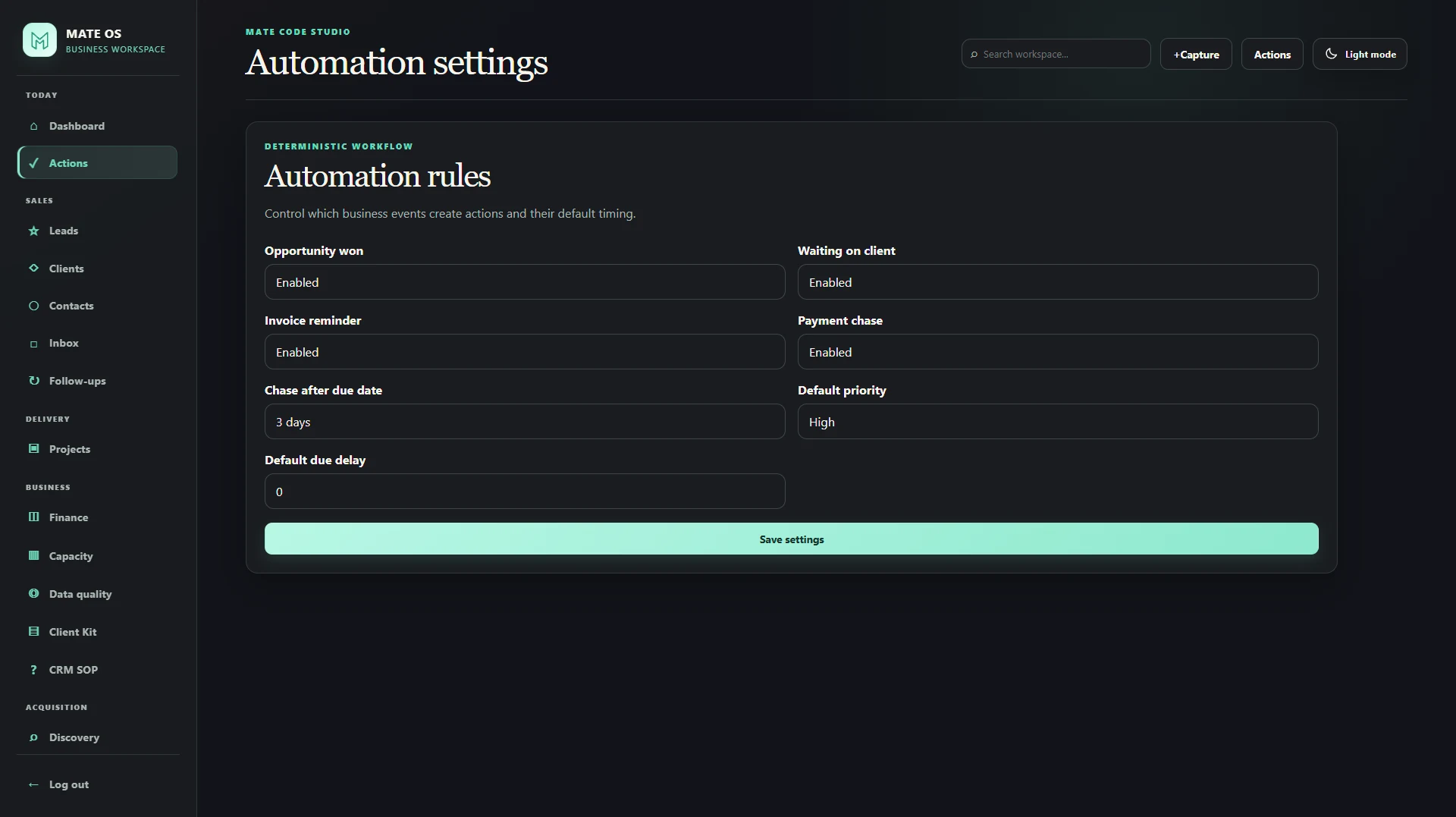1456x817 pixels.
Task: Click the Actions checkmark icon
Action: (x=33, y=163)
